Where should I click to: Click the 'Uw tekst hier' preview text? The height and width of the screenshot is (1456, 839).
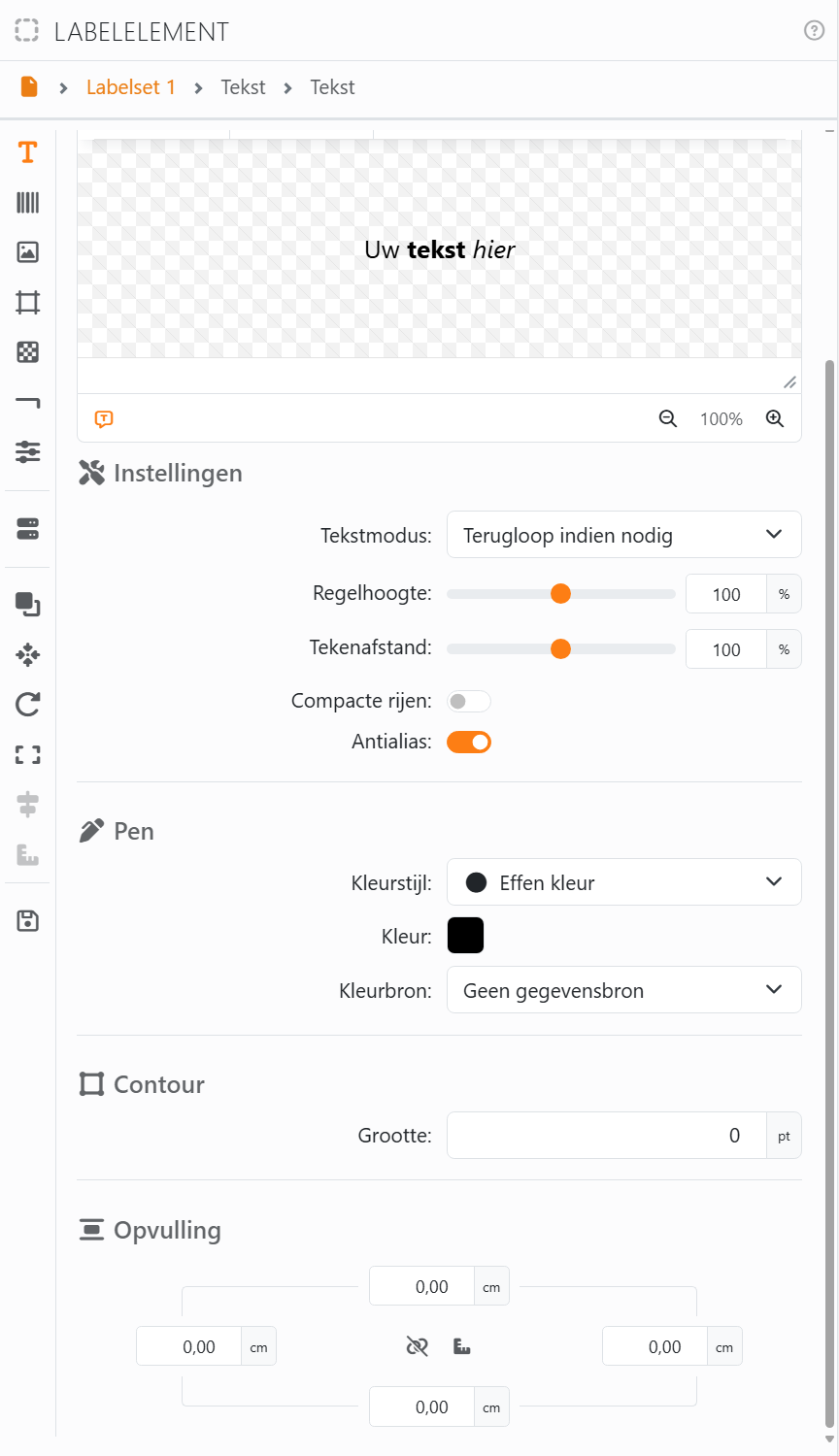[x=440, y=249]
